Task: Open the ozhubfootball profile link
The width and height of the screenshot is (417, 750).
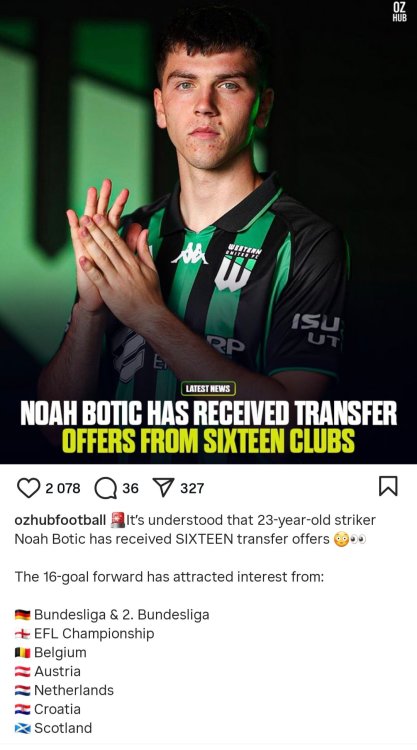Action: tap(60, 520)
